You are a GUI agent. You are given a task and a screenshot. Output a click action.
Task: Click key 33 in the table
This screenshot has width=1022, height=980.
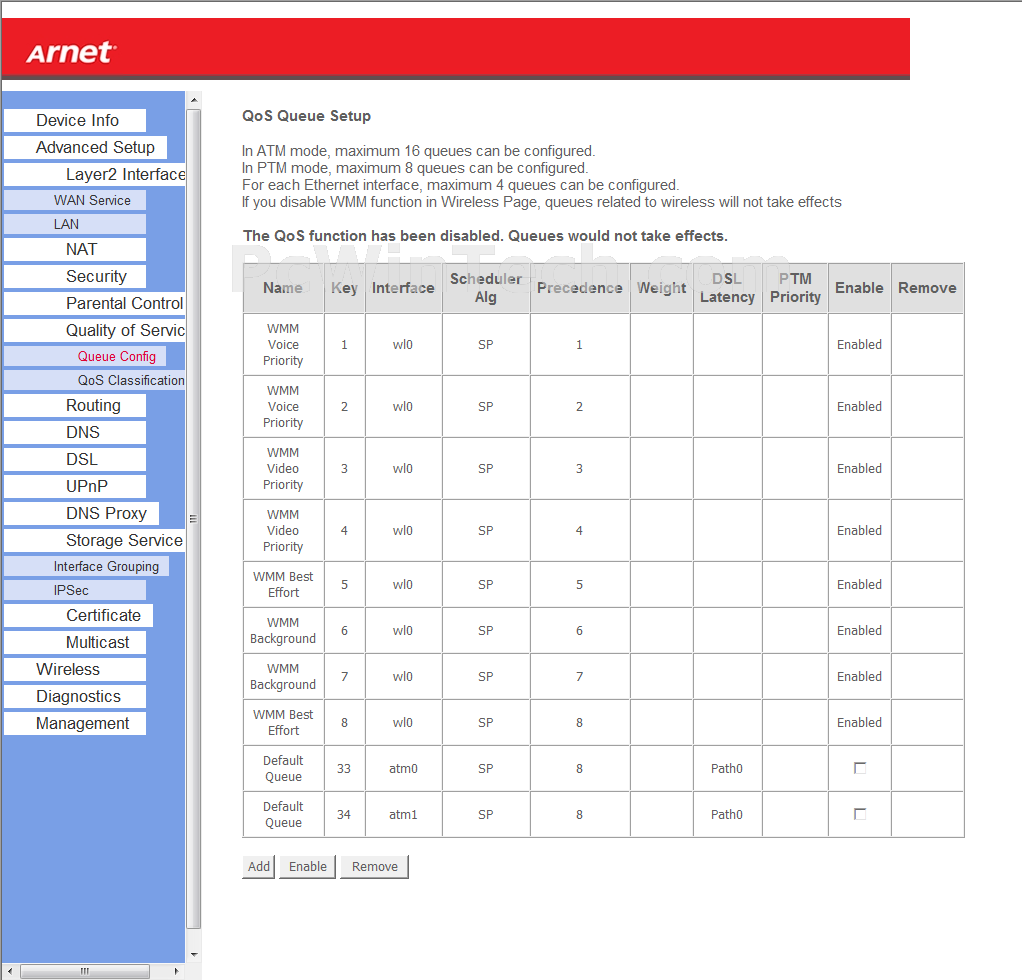pyautogui.click(x=344, y=769)
